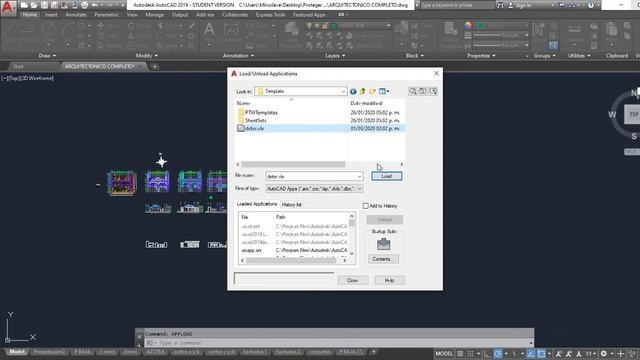The height and width of the screenshot is (360, 640).
Task: Click file list horizontal scrollbar
Action: click(293, 164)
